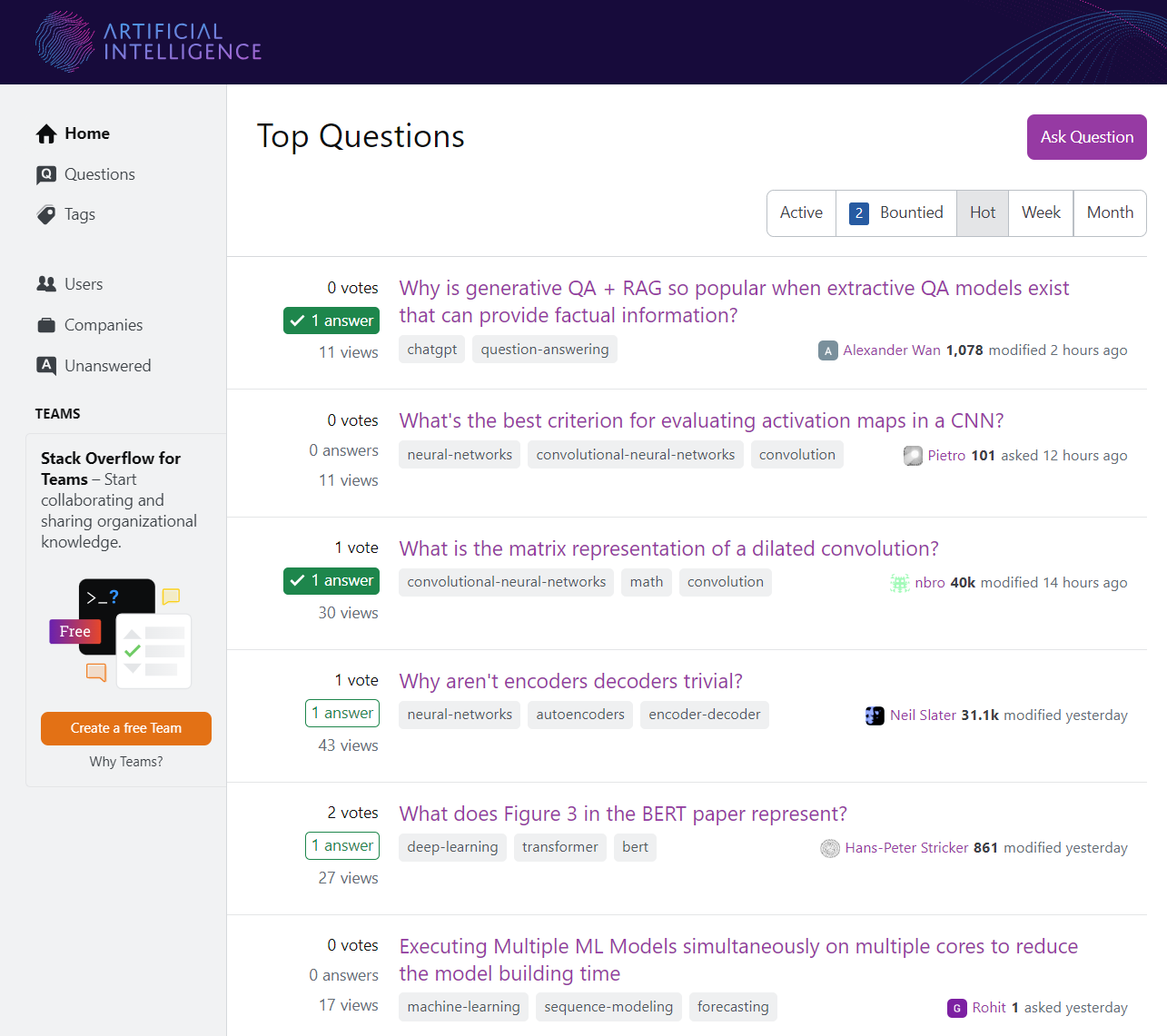The width and height of the screenshot is (1167, 1036).
Task: Open the Why Teams? link
Action: pyautogui.click(x=125, y=761)
